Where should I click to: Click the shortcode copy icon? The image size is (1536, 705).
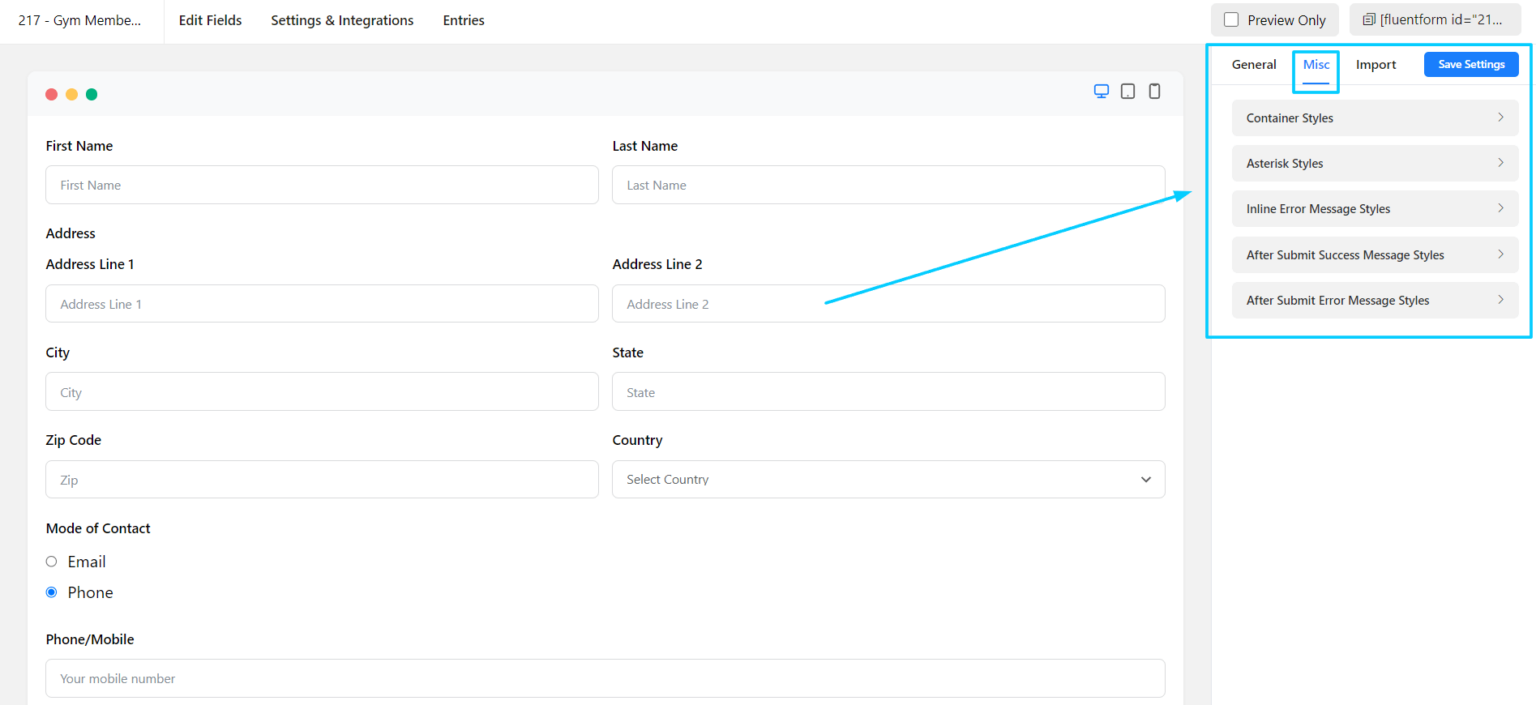click(x=1369, y=20)
